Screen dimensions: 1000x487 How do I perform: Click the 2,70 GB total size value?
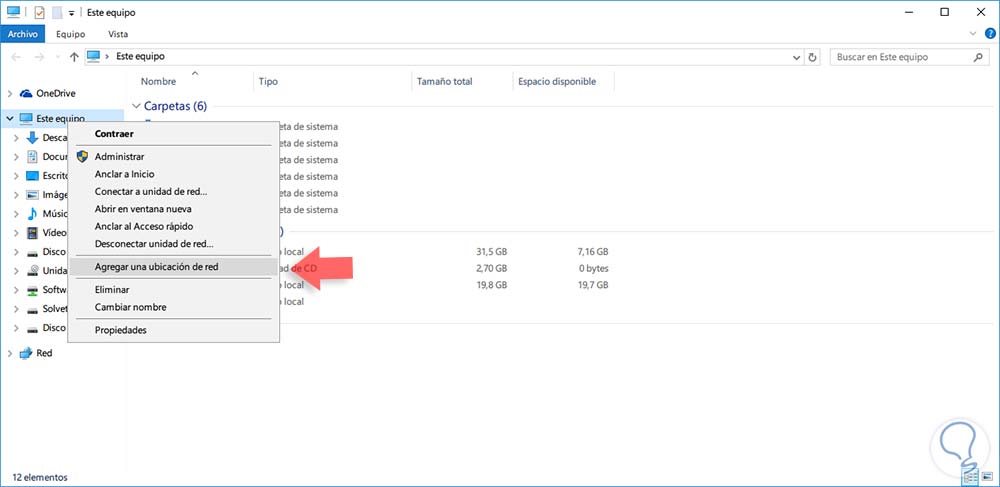tap(491, 268)
